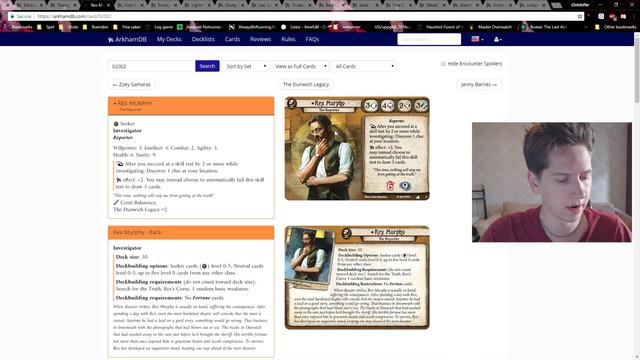Click the purple extension icon in toolbar
The width and height of the screenshot is (640, 360).
[x=601, y=16]
